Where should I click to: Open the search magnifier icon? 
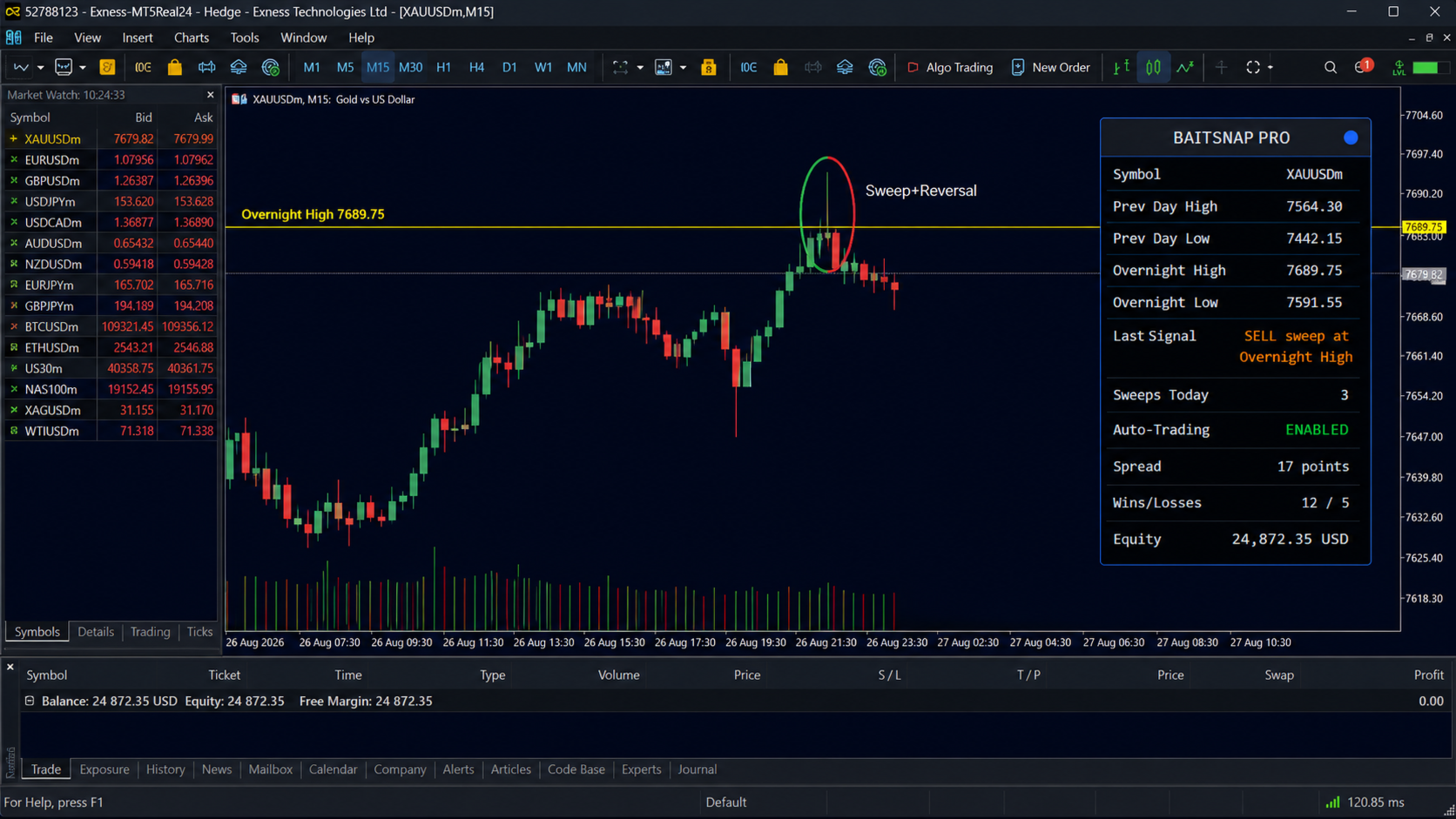pyautogui.click(x=1330, y=67)
